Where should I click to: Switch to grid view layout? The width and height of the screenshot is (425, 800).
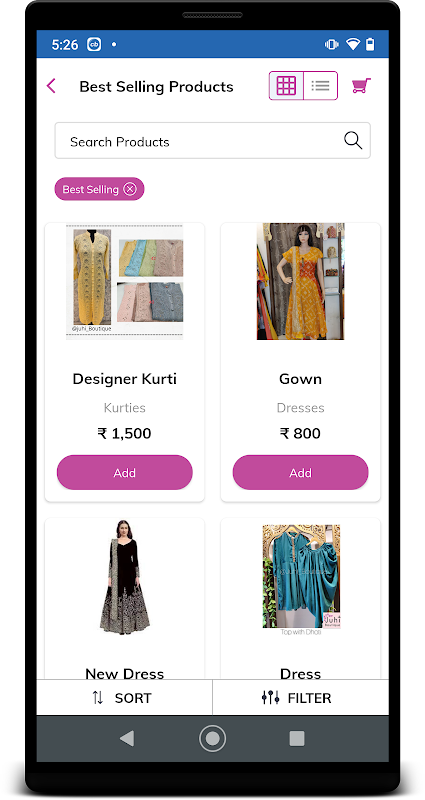pos(286,86)
